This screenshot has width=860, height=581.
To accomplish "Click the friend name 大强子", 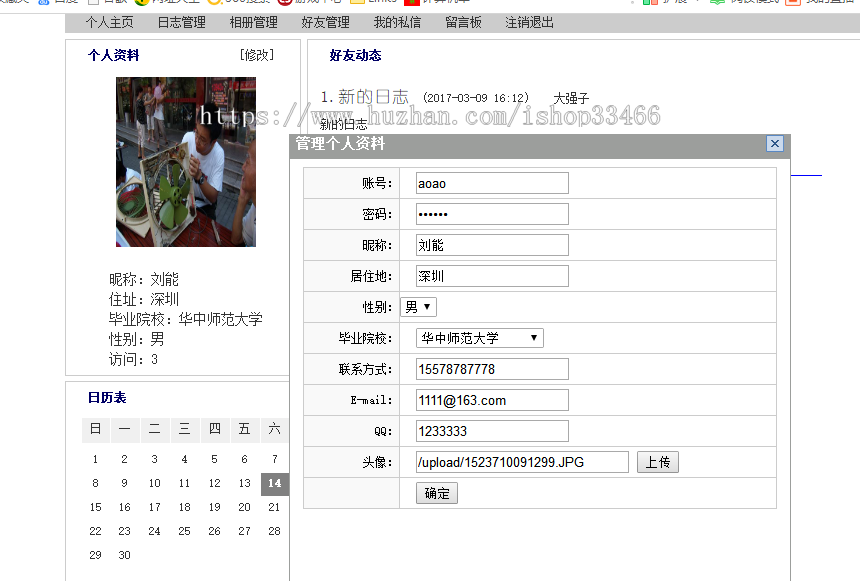I will [x=571, y=98].
